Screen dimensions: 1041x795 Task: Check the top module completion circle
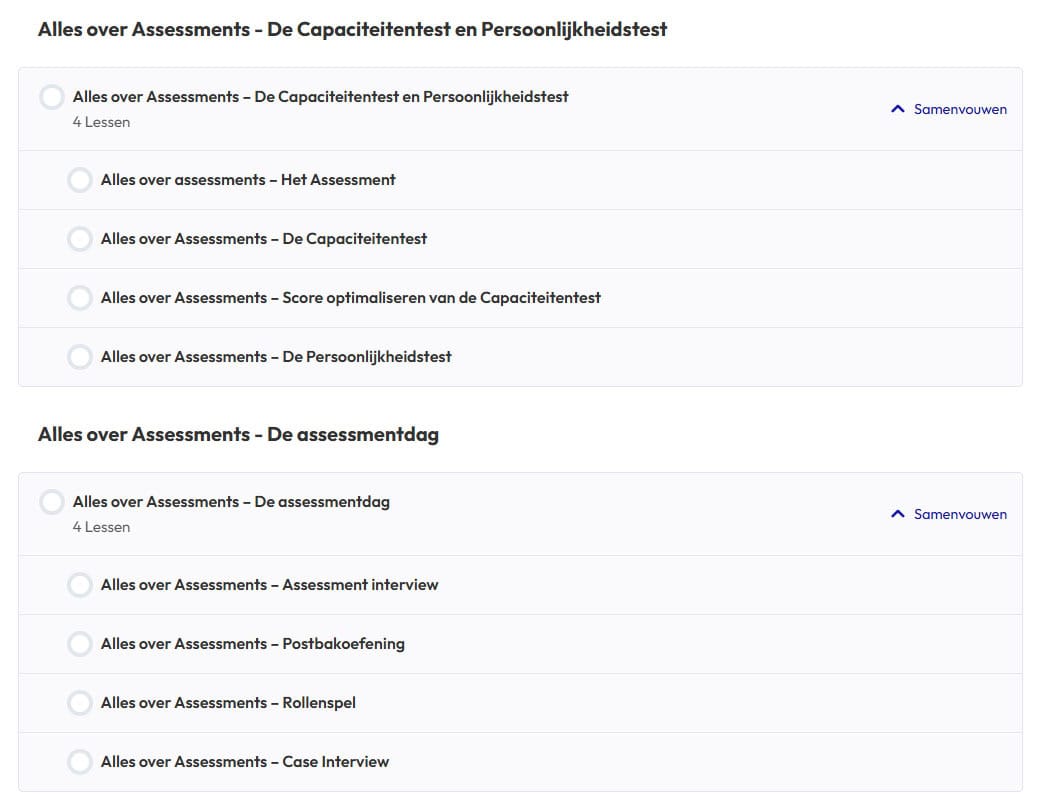52,97
